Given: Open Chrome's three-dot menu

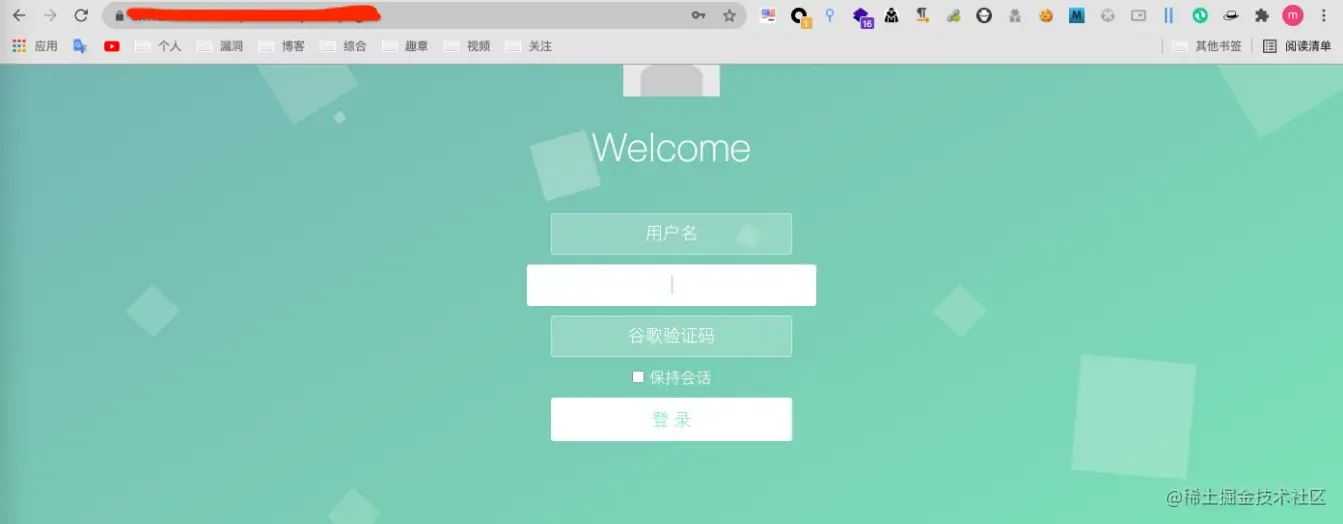Looking at the screenshot, I should [1324, 16].
